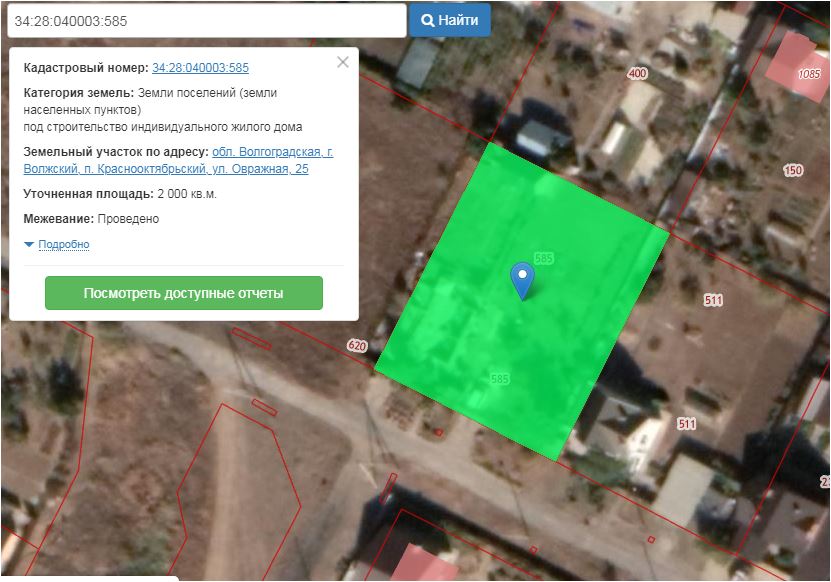This screenshot has width=831, height=582.
Task: Click the Найти search button
Action: point(449,20)
